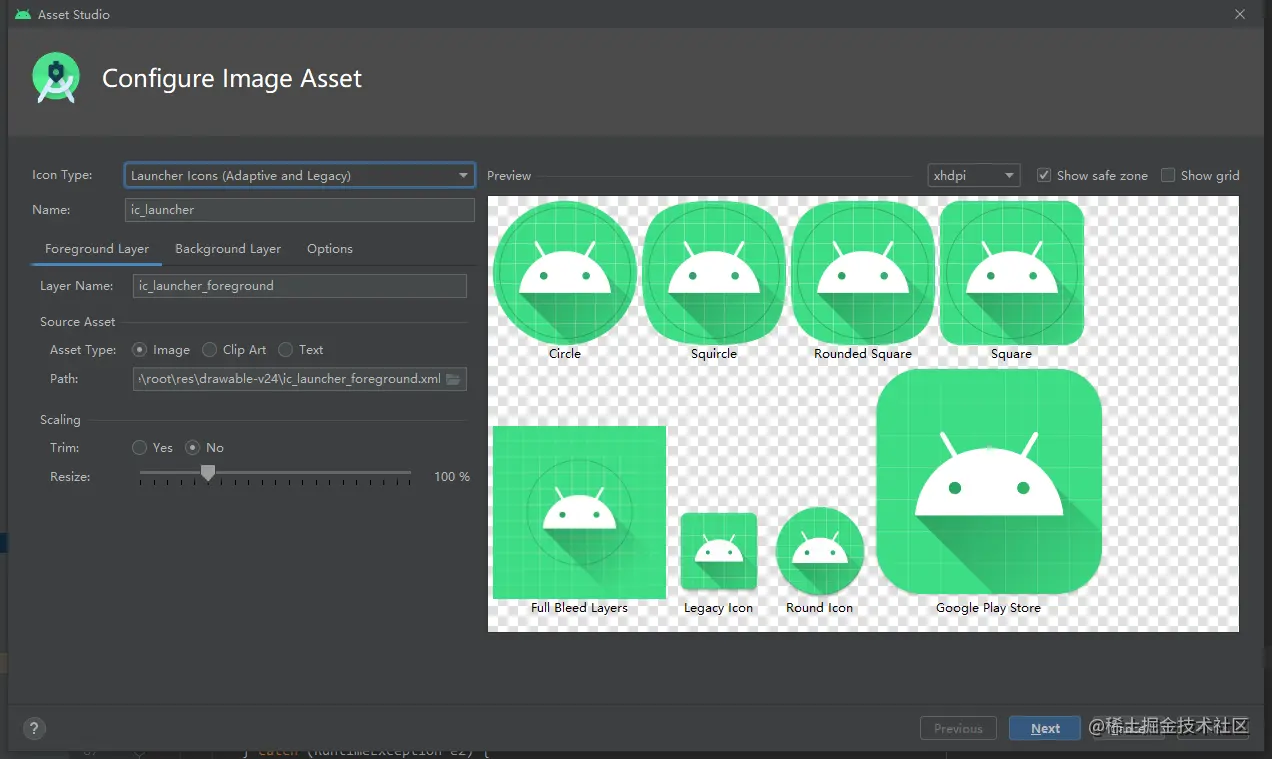Switch to Options tab

(x=330, y=249)
